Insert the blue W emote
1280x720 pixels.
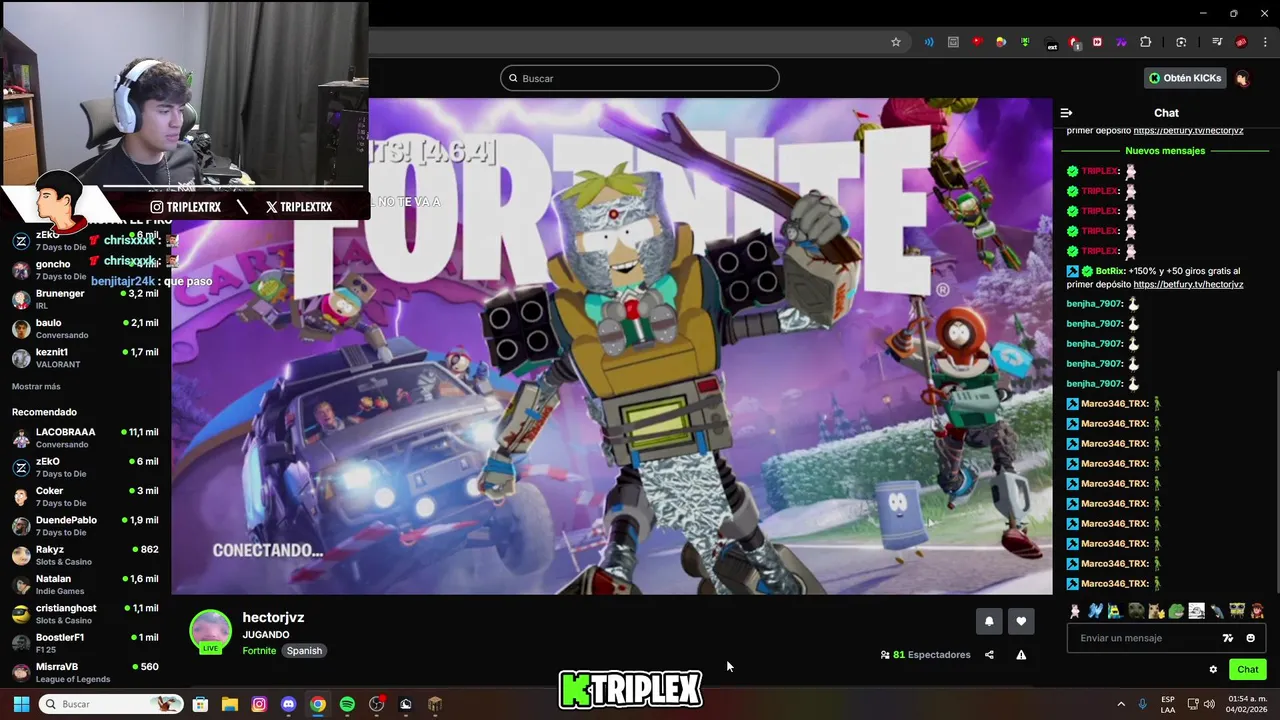(1095, 612)
